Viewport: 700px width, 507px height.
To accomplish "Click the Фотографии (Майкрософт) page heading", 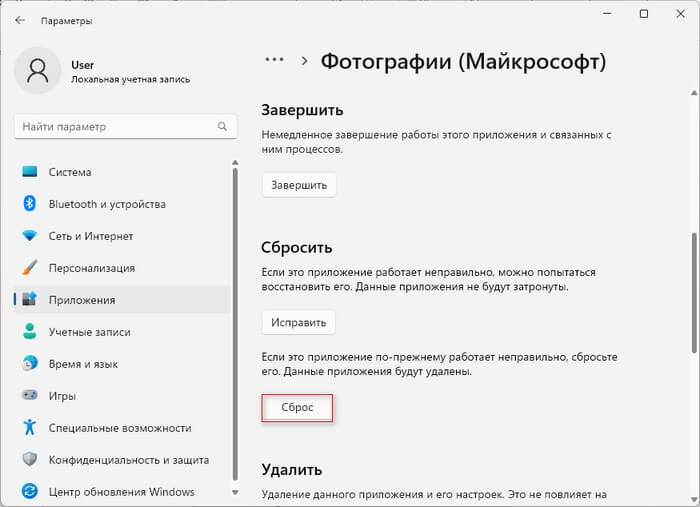I will coord(463,62).
